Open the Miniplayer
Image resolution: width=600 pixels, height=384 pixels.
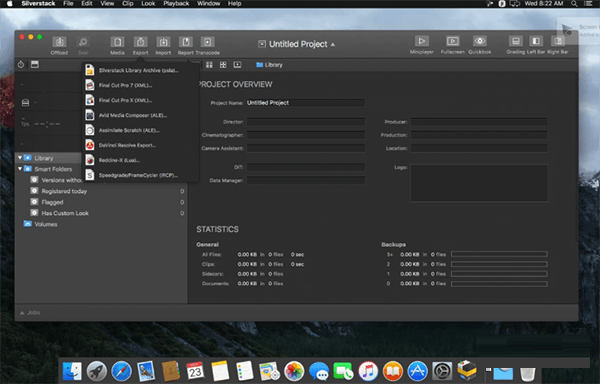coord(422,41)
